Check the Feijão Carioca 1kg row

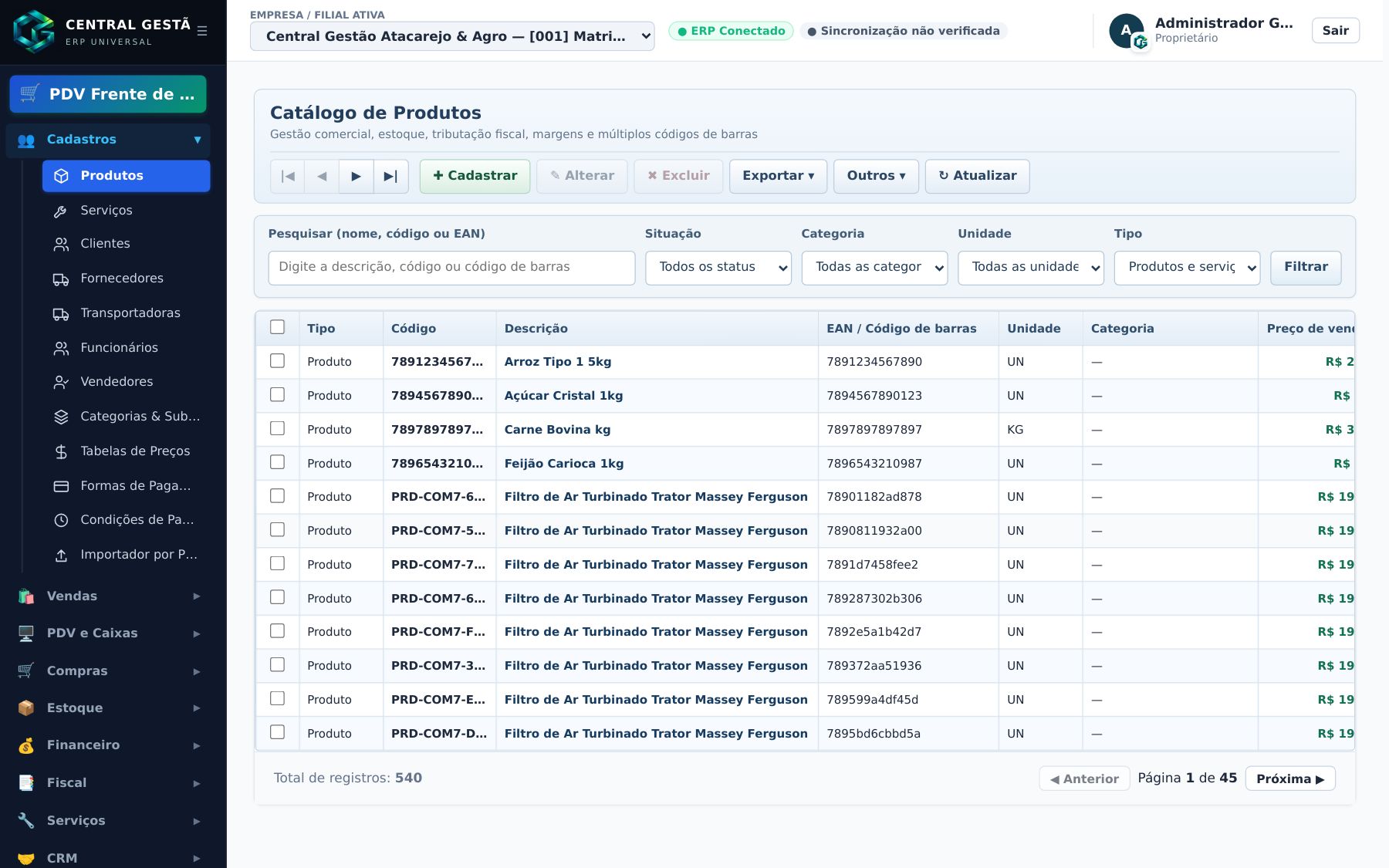[278, 462]
